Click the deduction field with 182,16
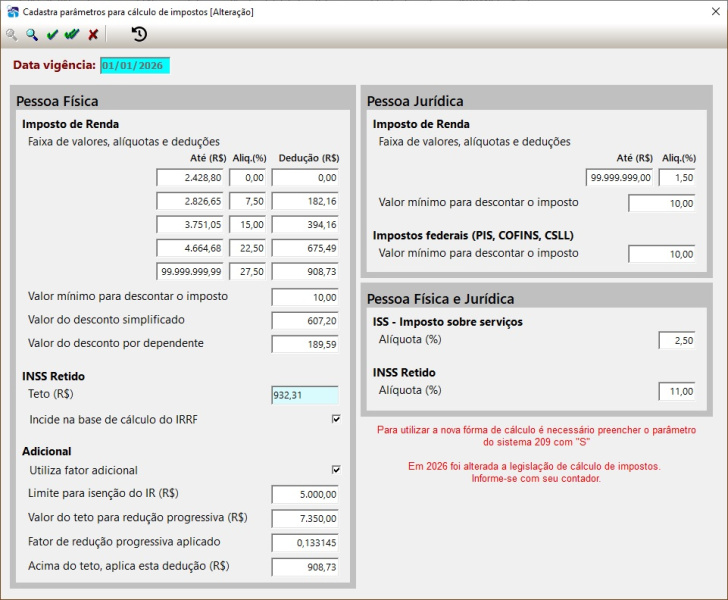The image size is (728, 600). tap(305, 201)
